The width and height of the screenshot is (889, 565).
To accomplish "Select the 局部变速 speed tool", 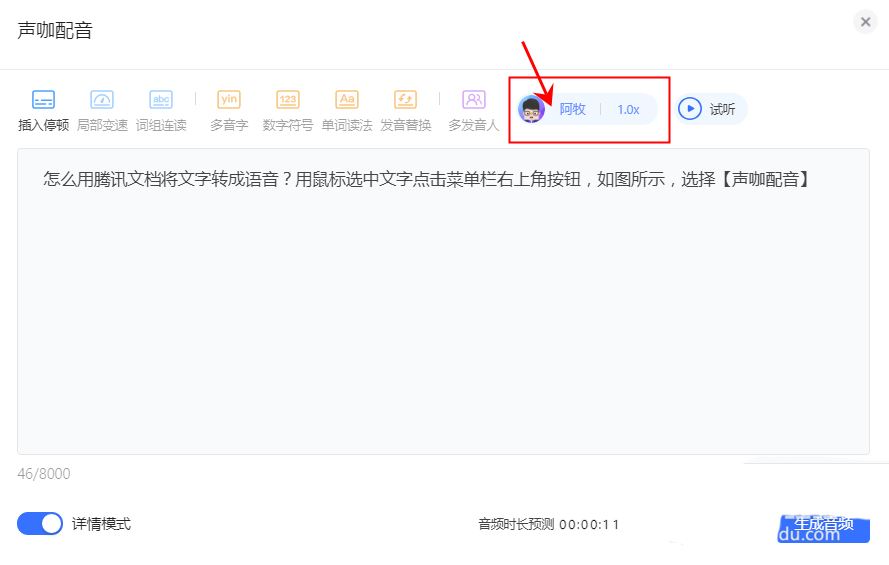I will (102, 111).
